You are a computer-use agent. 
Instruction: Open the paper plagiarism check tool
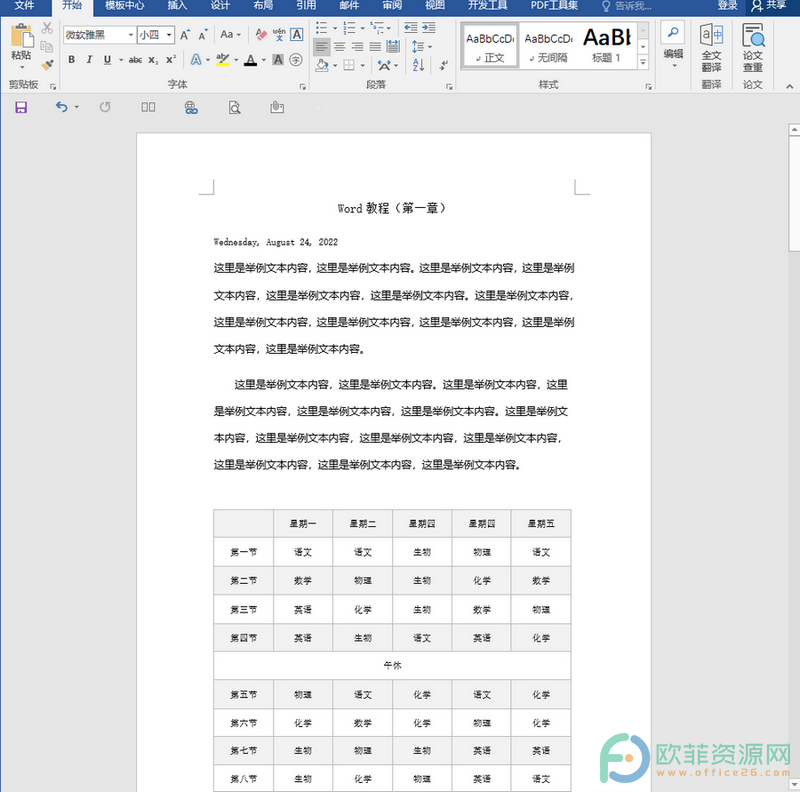753,48
